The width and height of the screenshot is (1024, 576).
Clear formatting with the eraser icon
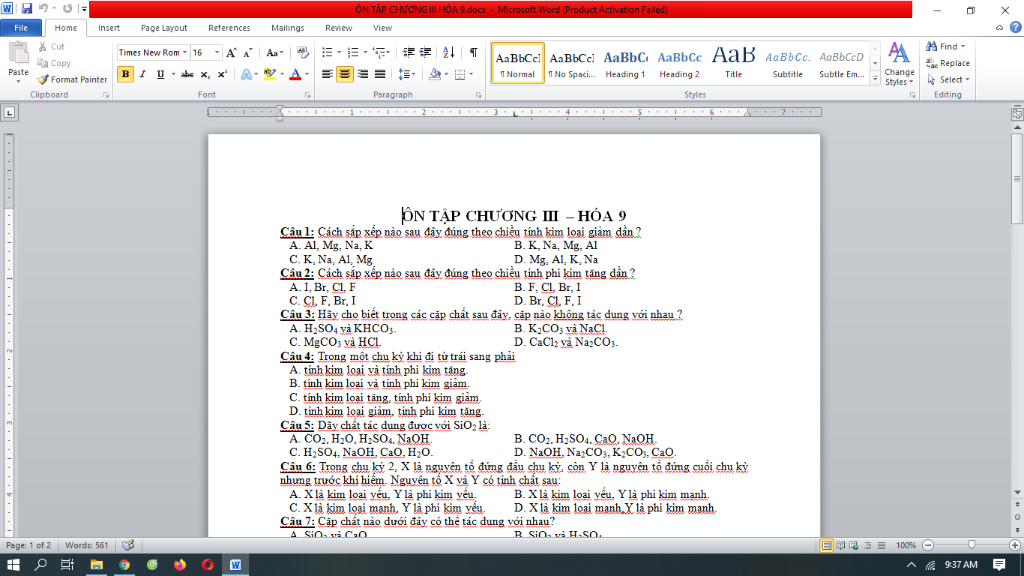(x=302, y=52)
